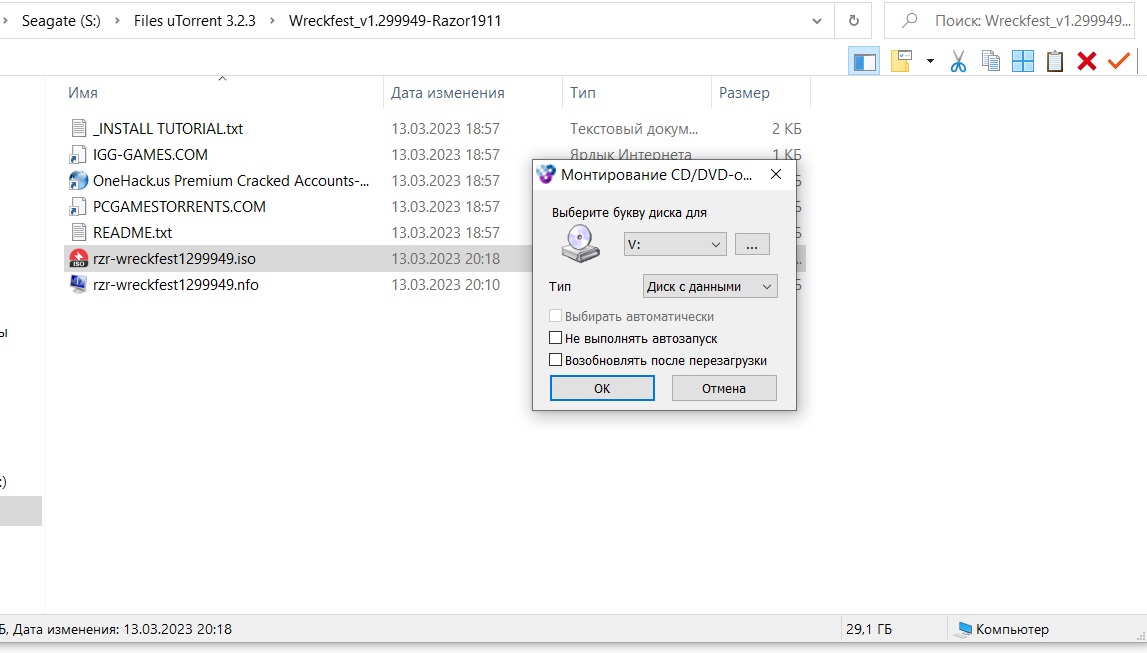Select rzr-wreckfest1299949.nfo filename
The image size is (1147, 653).
tap(176, 285)
